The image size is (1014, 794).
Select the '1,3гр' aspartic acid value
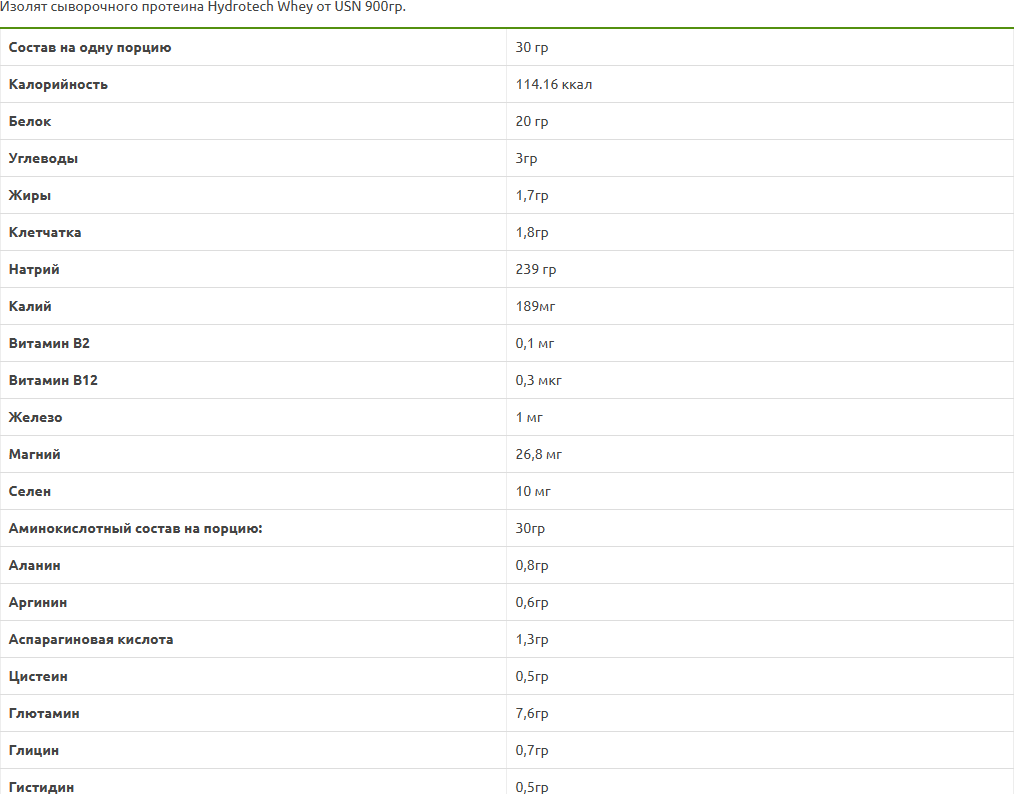coord(532,639)
